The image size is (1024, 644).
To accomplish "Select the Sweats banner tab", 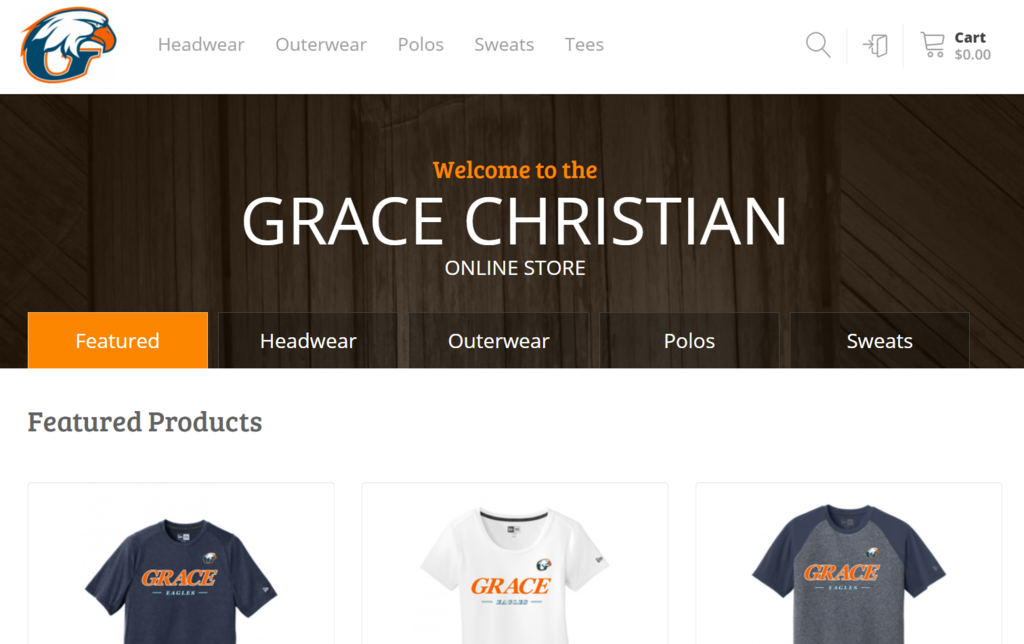I will pyautogui.click(x=880, y=340).
